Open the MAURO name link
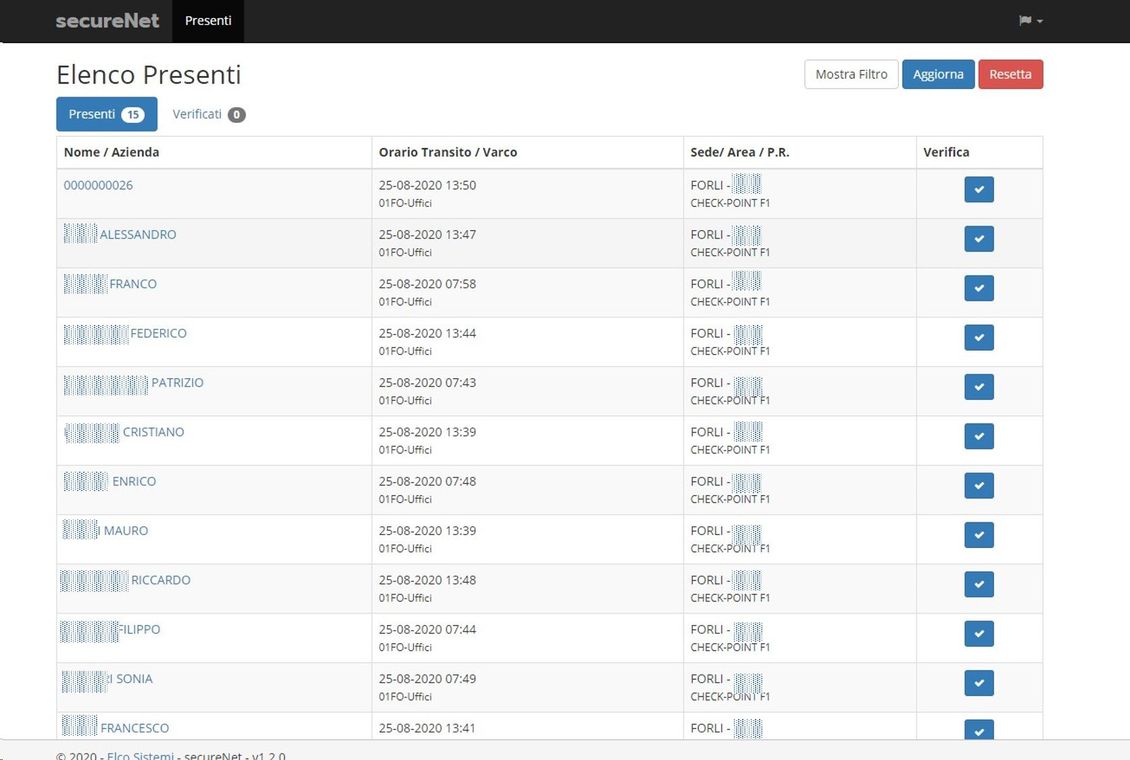The height and width of the screenshot is (760, 1130). tap(105, 530)
